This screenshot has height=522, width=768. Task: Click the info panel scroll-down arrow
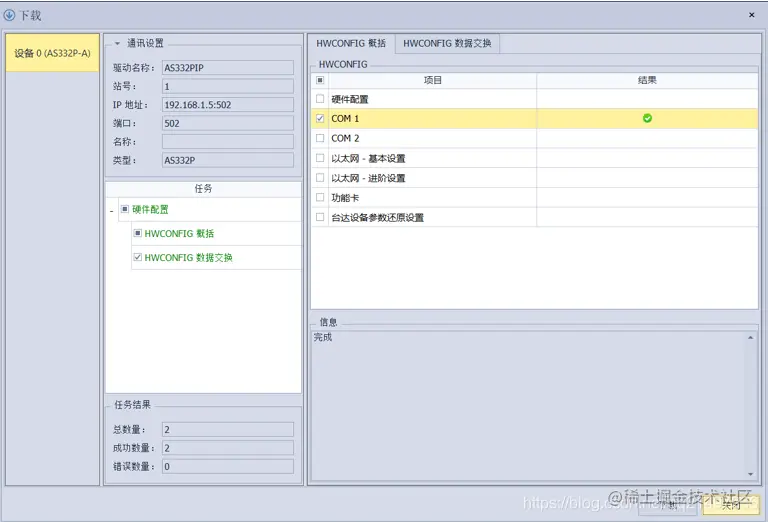tap(750, 474)
